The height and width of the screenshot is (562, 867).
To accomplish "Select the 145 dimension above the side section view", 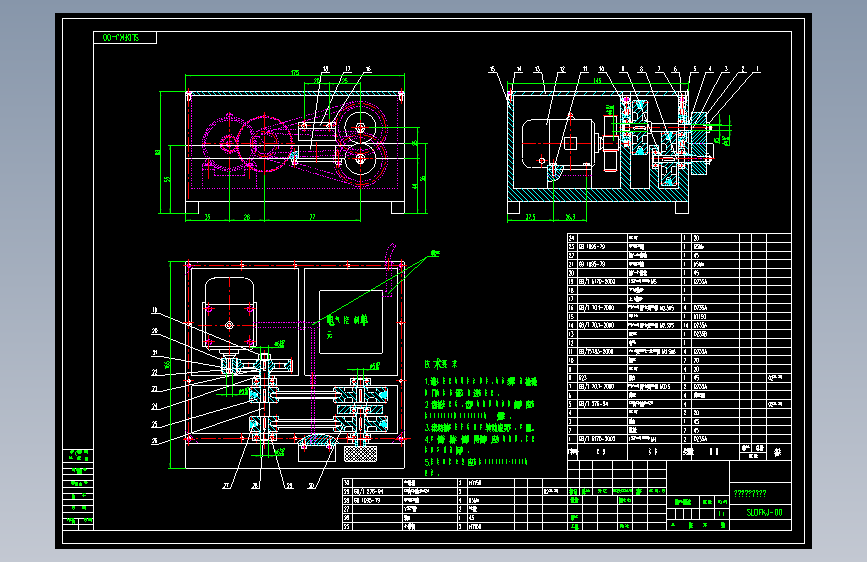I will click(597, 81).
